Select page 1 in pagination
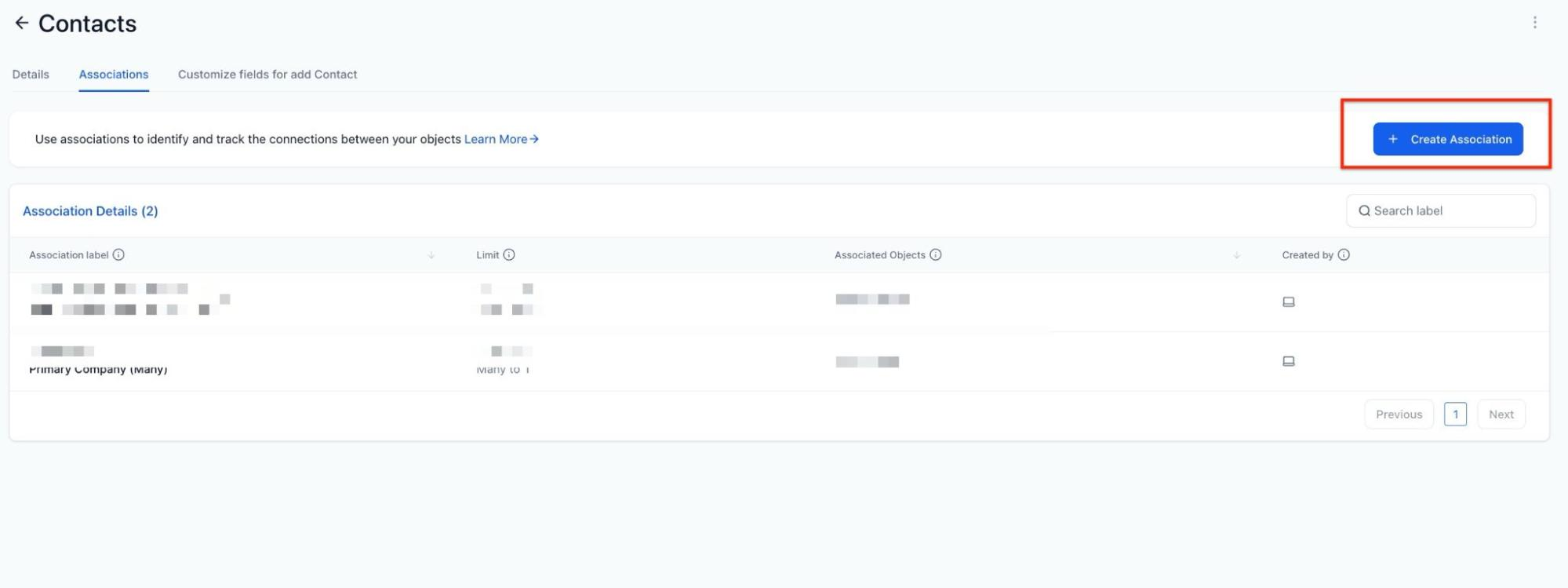Image resolution: width=1568 pixels, height=588 pixels. click(1455, 415)
